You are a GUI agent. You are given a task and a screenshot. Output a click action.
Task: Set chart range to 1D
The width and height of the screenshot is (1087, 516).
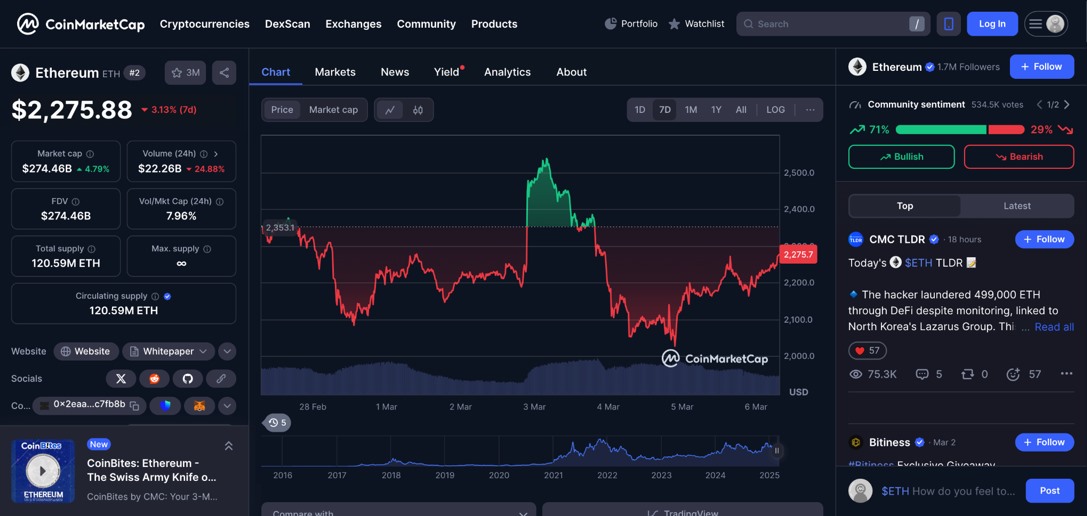(x=640, y=110)
